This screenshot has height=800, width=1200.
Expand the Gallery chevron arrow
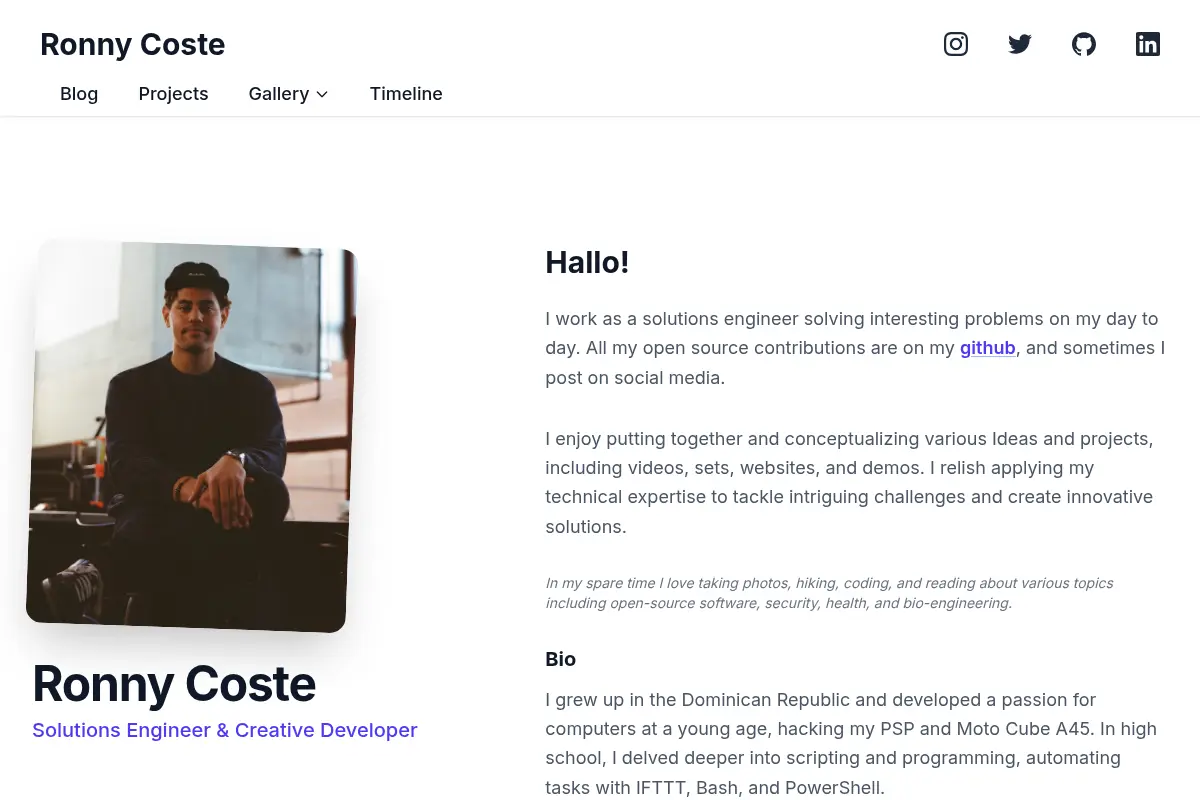pyautogui.click(x=322, y=94)
